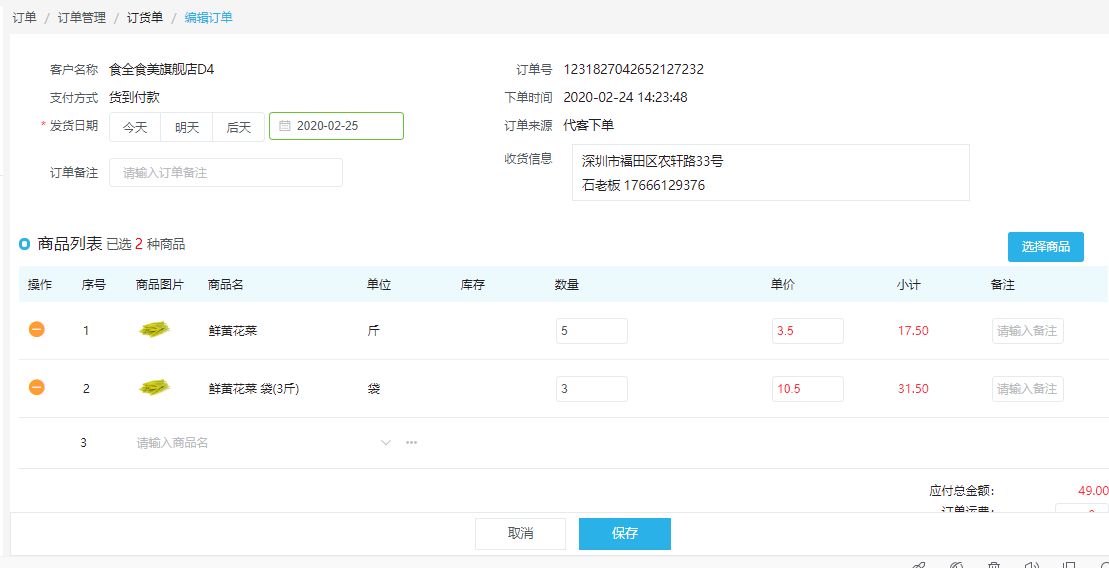Go to 订货单 in the breadcrumb
This screenshot has height=568, width=1109.
144,18
